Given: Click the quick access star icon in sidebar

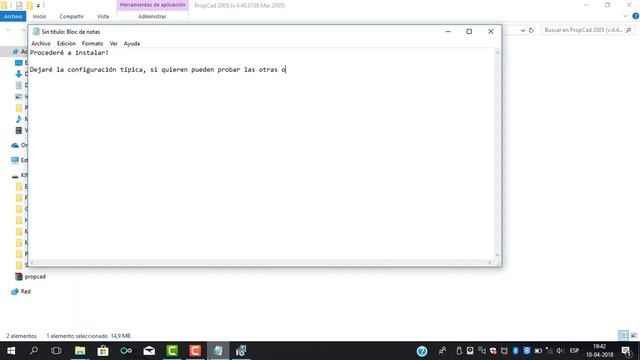Looking at the screenshot, I should (x=16, y=51).
